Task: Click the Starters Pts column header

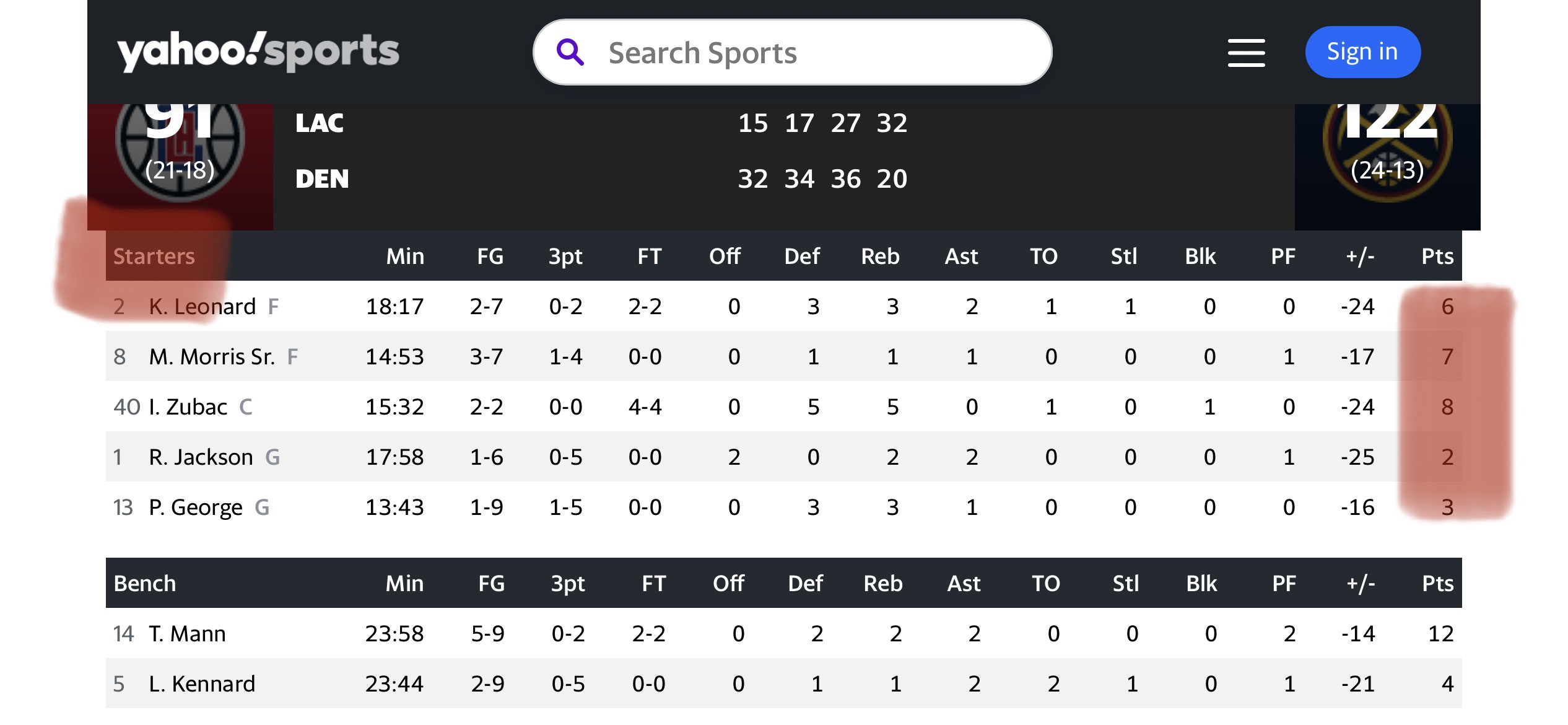Action: [x=1437, y=256]
